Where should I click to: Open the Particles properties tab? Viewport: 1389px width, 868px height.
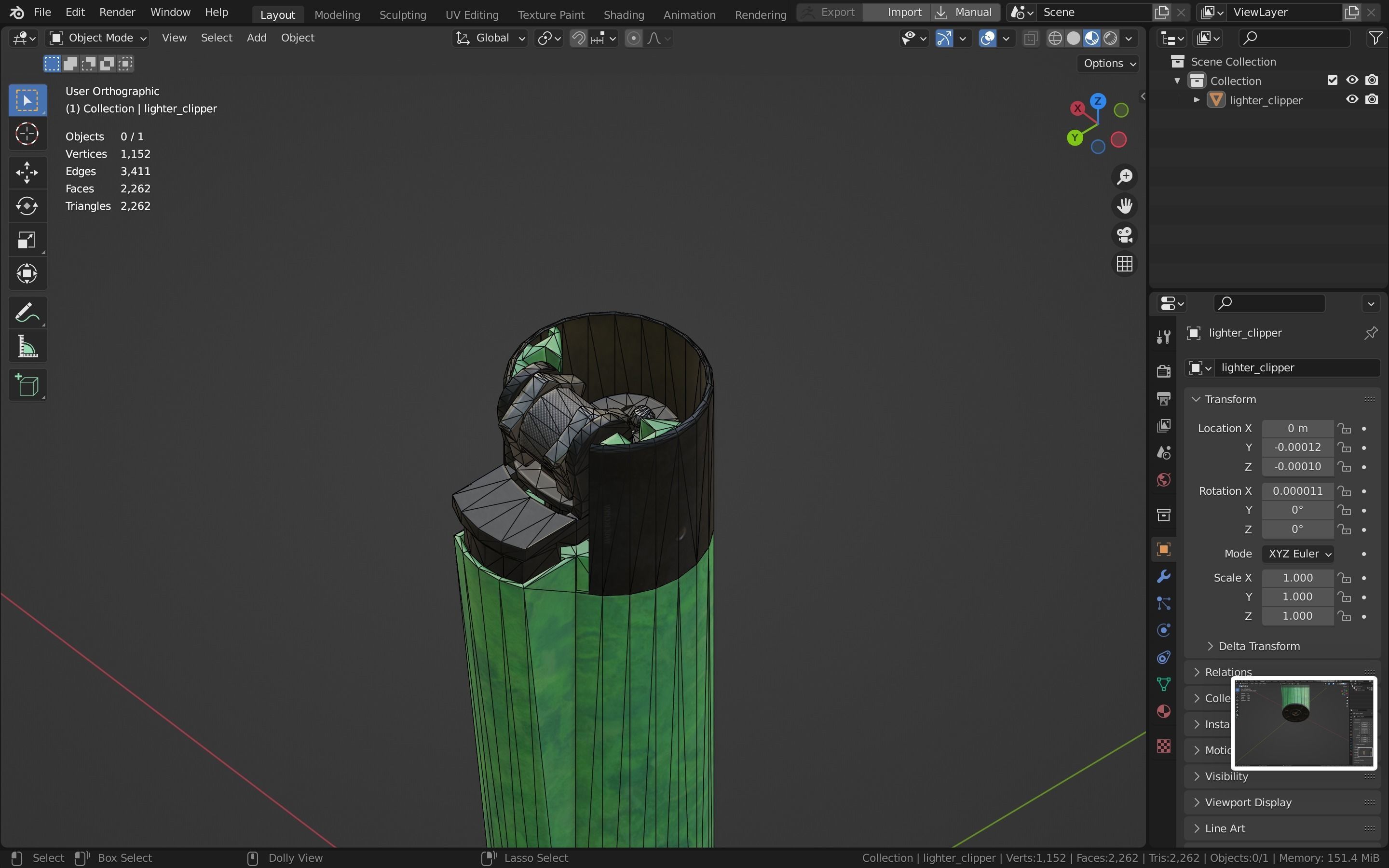(x=1163, y=603)
